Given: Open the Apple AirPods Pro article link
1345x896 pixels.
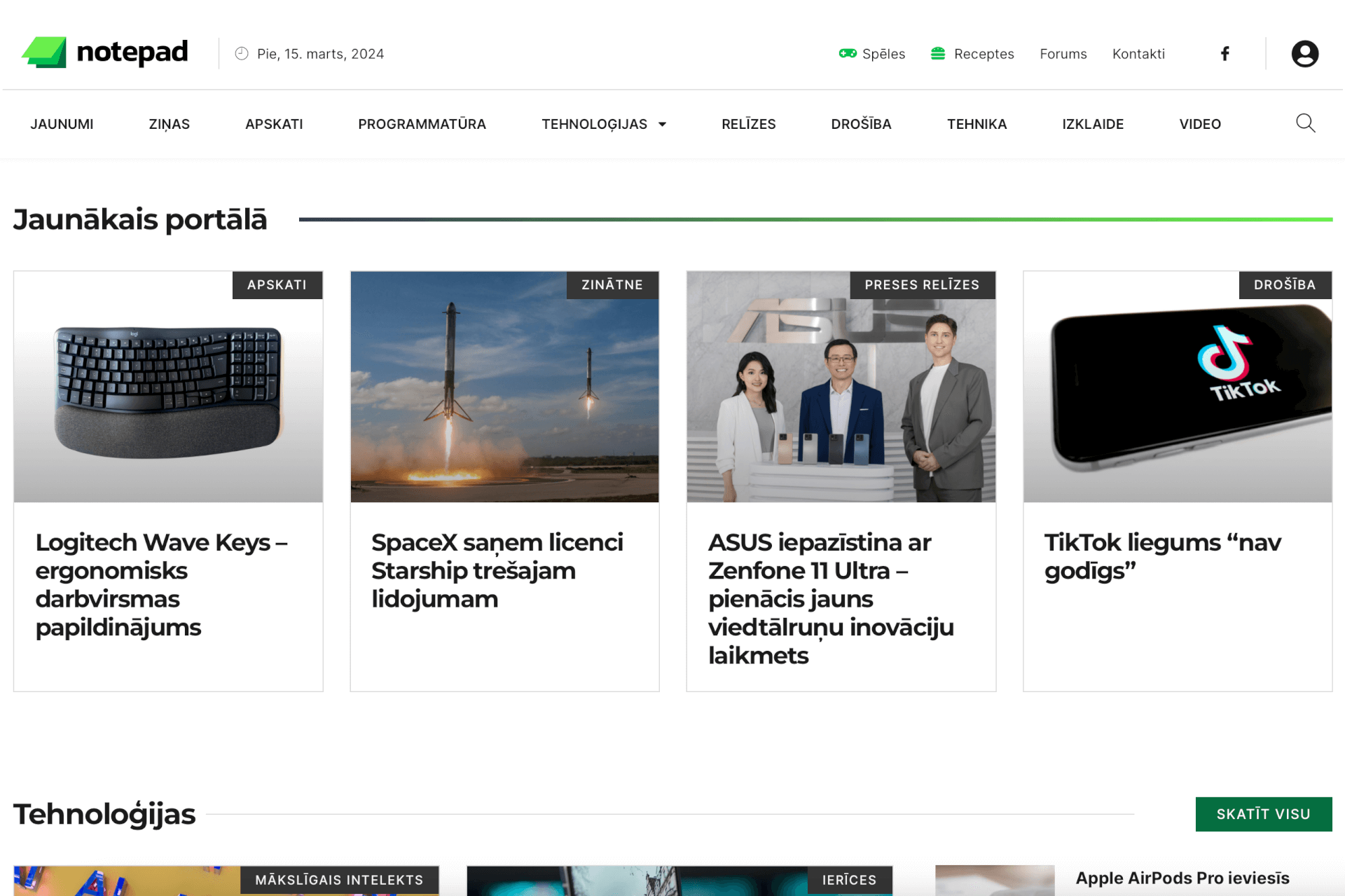Looking at the screenshot, I should (x=1182, y=878).
